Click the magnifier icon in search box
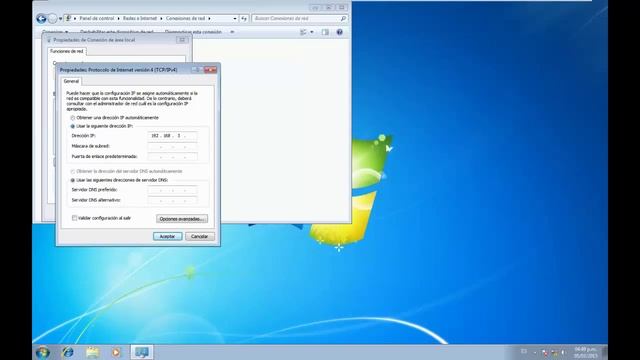The image size is (640, 360). click(343, 18)
